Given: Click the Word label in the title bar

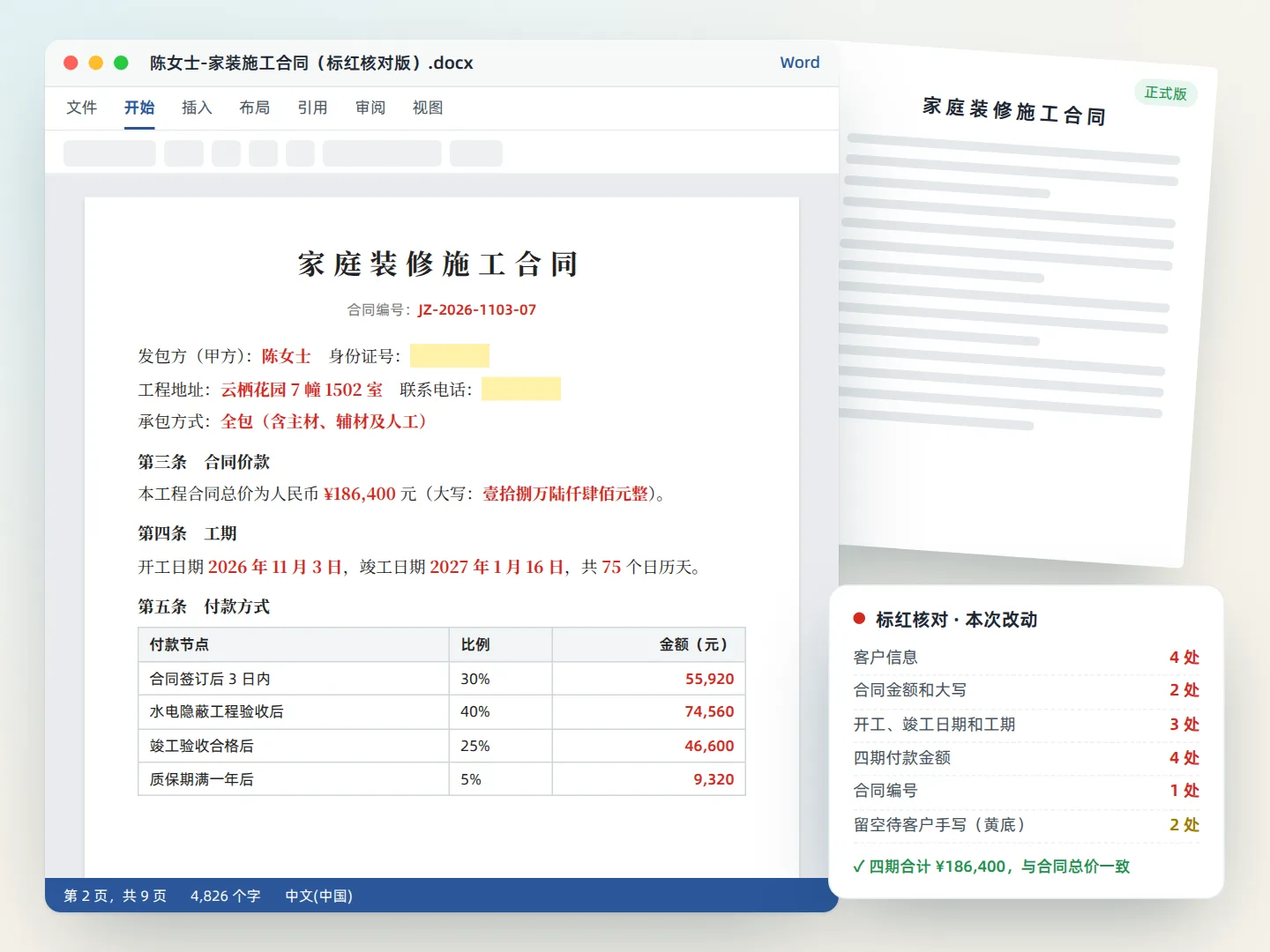Looking at the screenshot, I should (x=800, y=63).
